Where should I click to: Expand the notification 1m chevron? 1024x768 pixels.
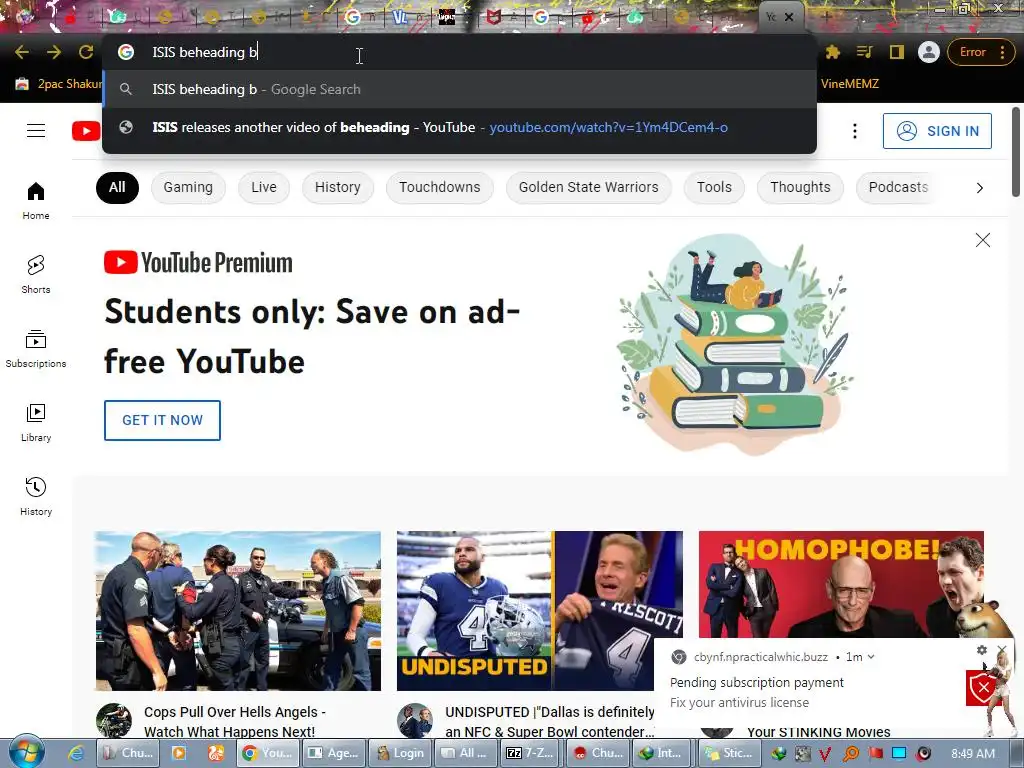coord(871,657)
